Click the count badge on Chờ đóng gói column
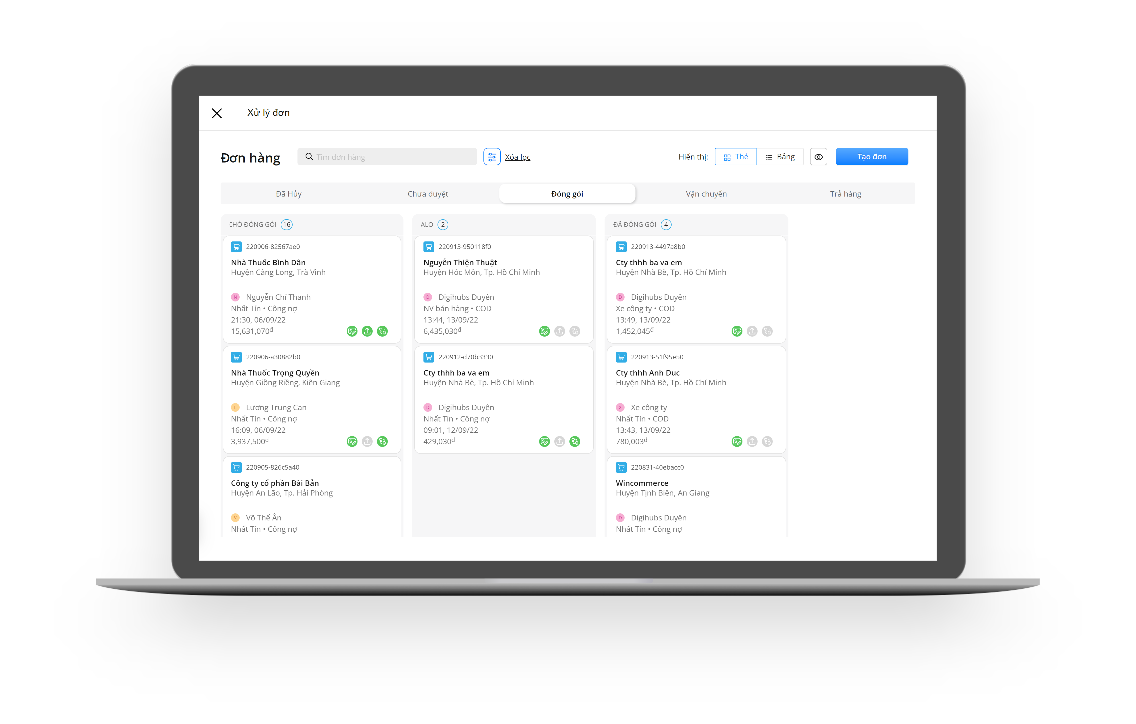 click(288, 225)
